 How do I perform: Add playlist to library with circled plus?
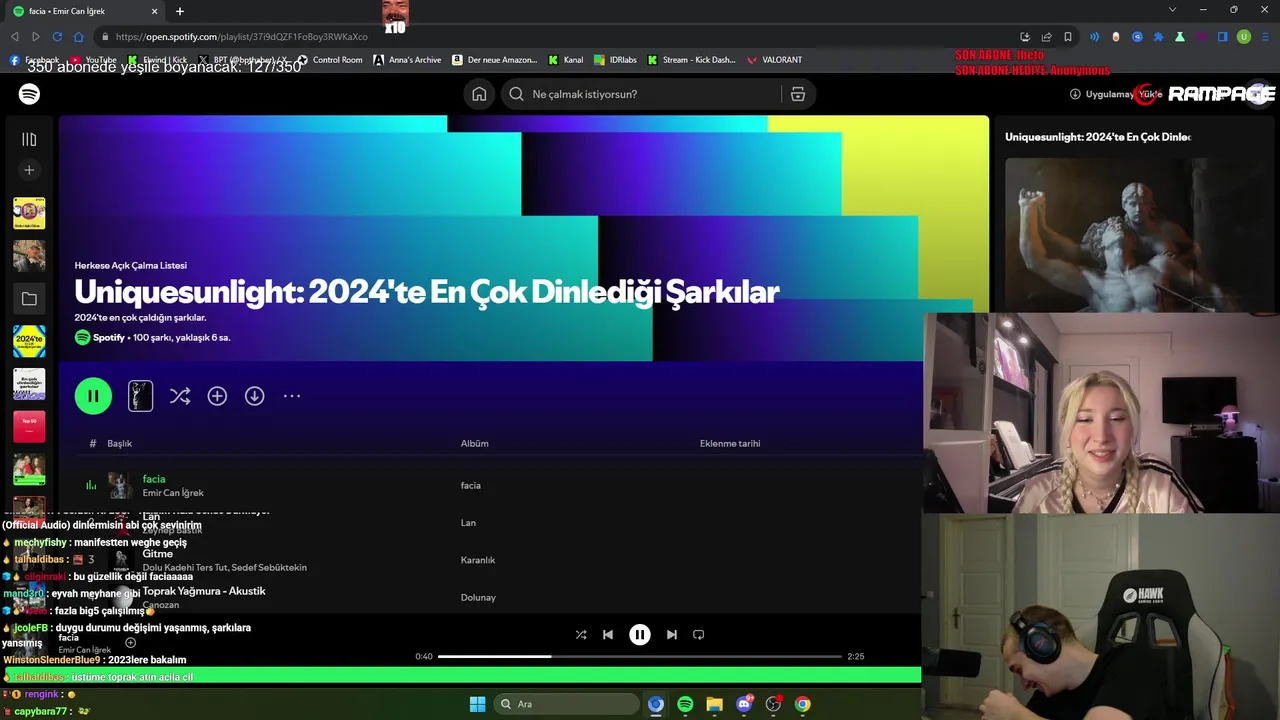pyautogui.click(x=217, y=396)
